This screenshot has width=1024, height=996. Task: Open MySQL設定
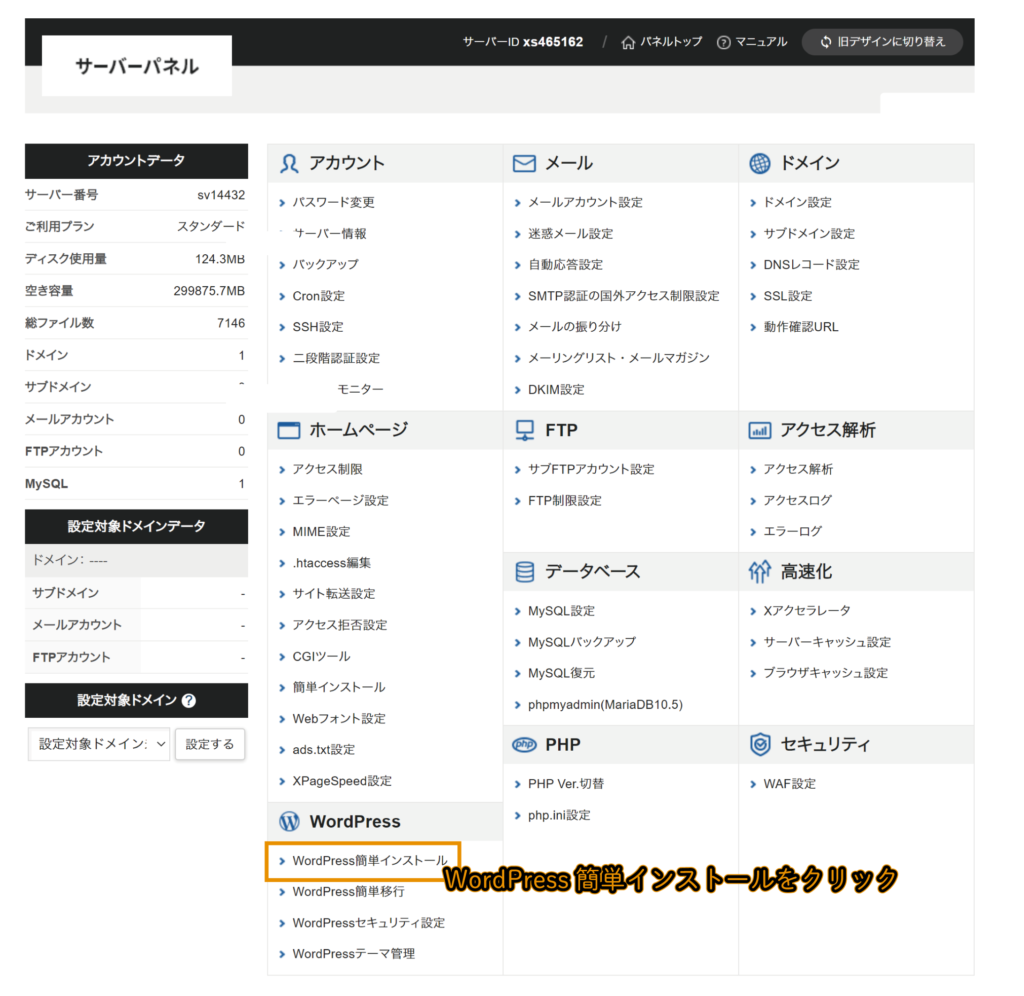point(561,611)
